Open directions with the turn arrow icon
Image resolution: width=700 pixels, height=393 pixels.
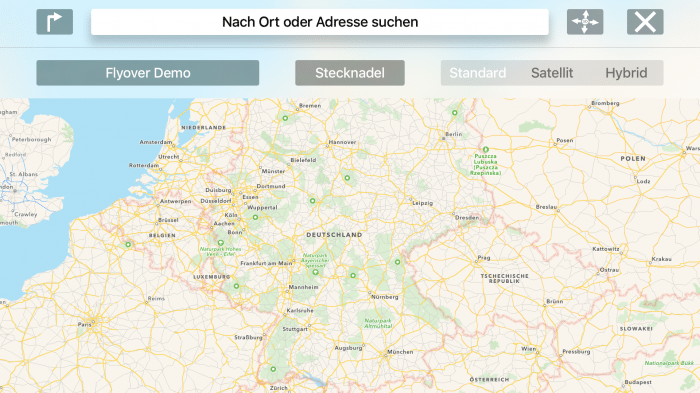(54, 22)
